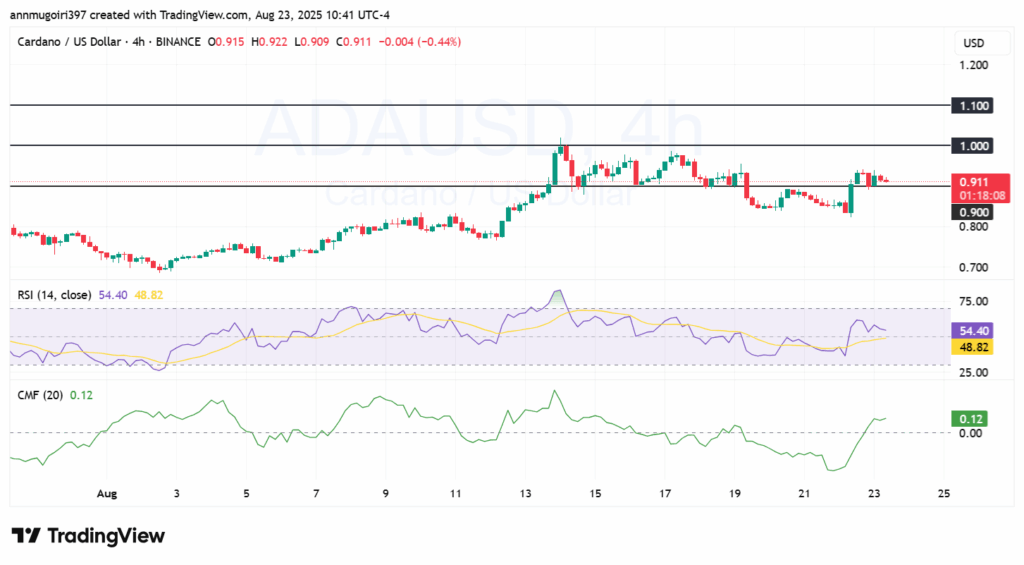The height and width of the screenshot is (565, 1024).
Task: Click the 75.00 RSI axis value
Action: pyautogui.click(x=973, y=302)
